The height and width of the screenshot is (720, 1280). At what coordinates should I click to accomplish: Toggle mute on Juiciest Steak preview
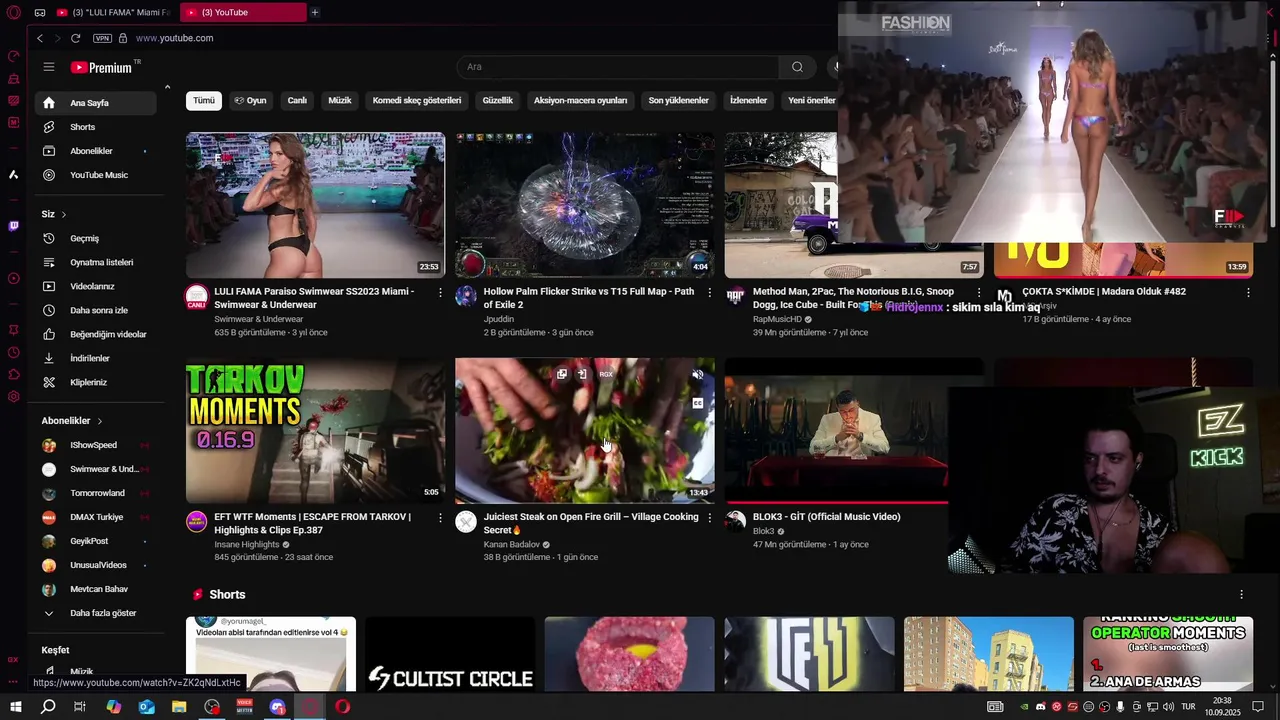(698, 375)
